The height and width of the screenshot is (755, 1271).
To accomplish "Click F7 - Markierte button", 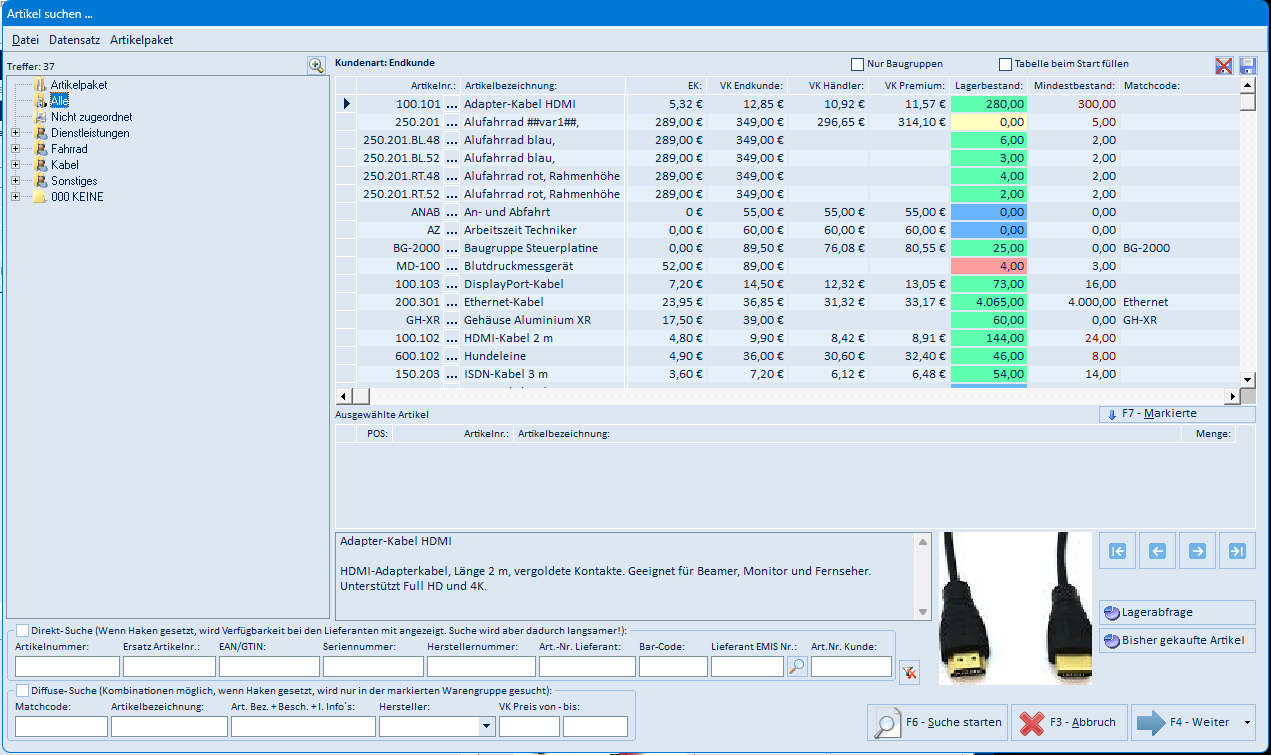I will coord(1177,414).
